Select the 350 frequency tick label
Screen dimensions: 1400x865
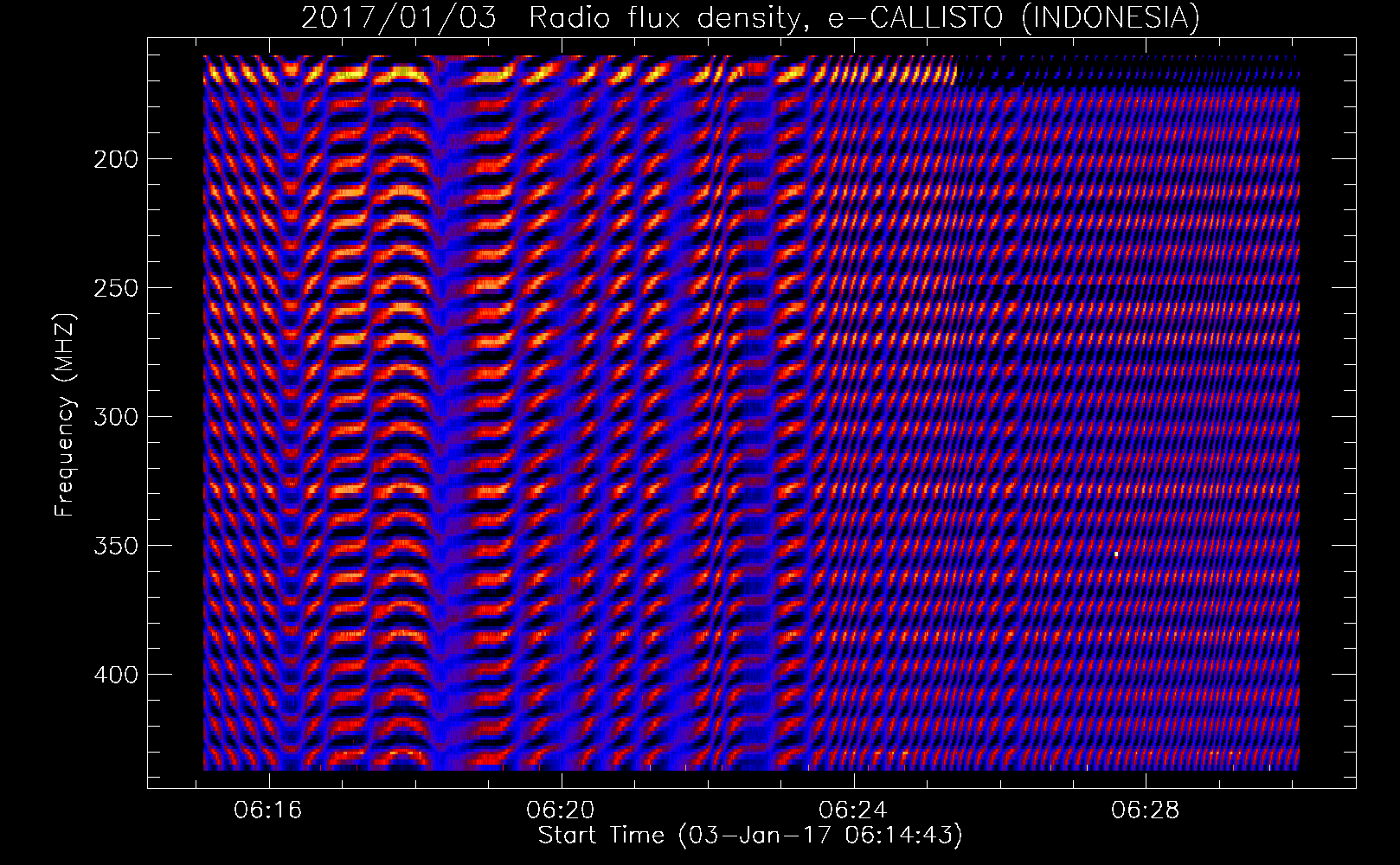(115, 546)
